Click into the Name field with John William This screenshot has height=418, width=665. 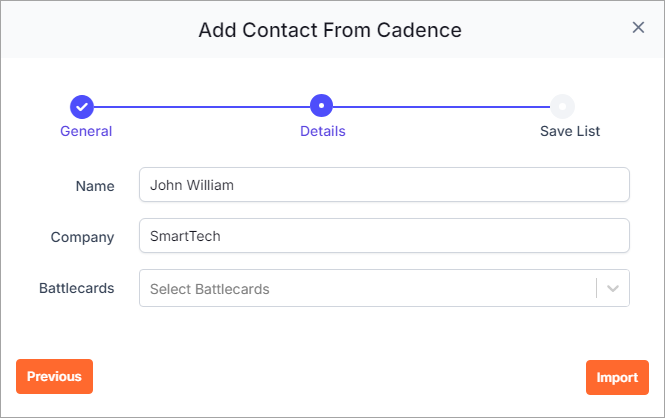384,185
